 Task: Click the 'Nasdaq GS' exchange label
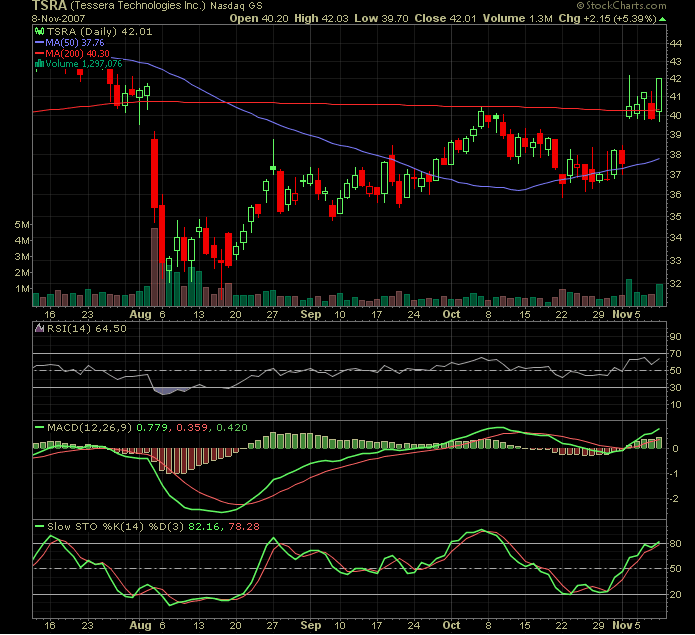[236, 6]
